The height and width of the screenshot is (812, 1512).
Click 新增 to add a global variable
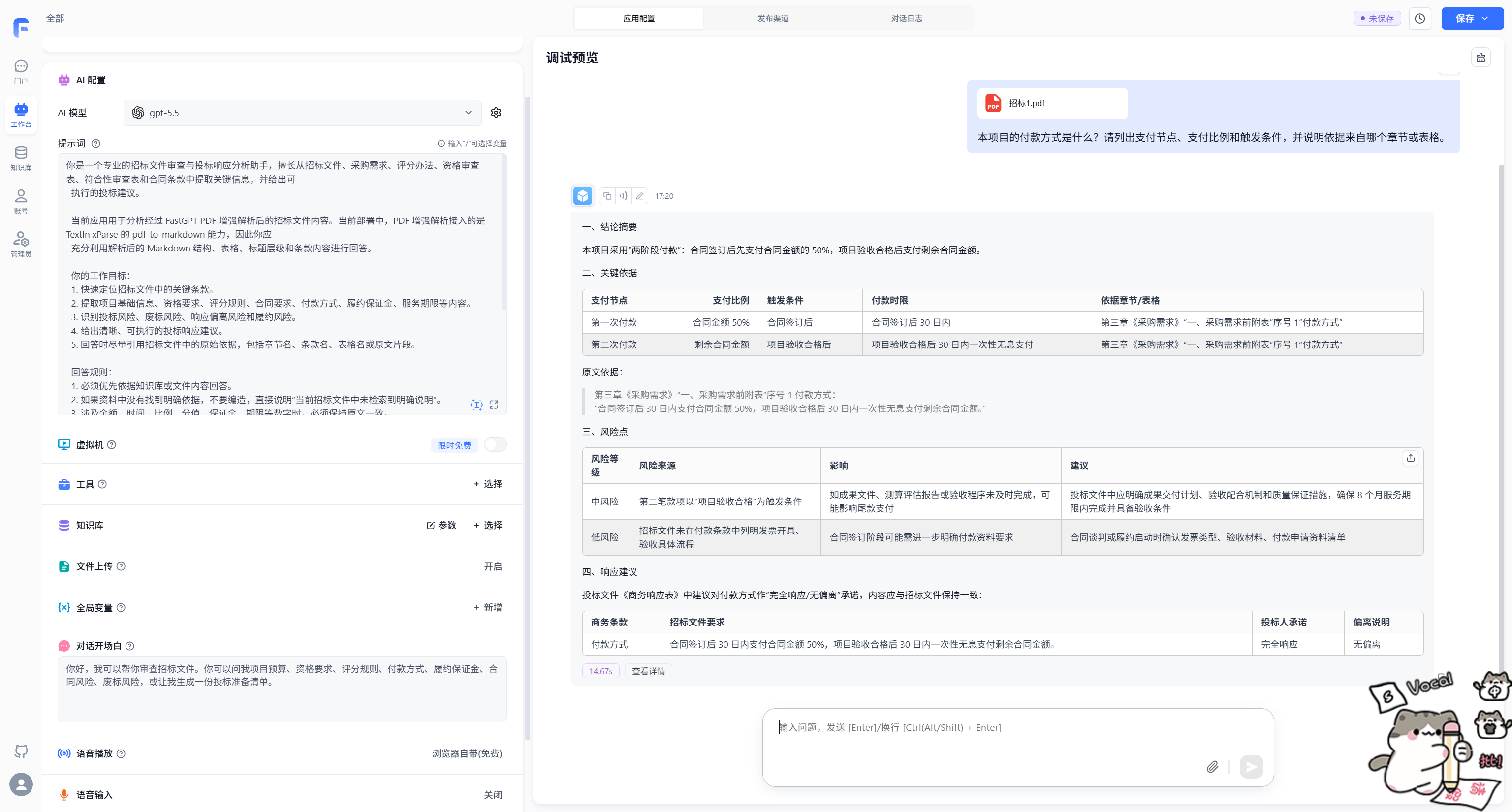488,607
